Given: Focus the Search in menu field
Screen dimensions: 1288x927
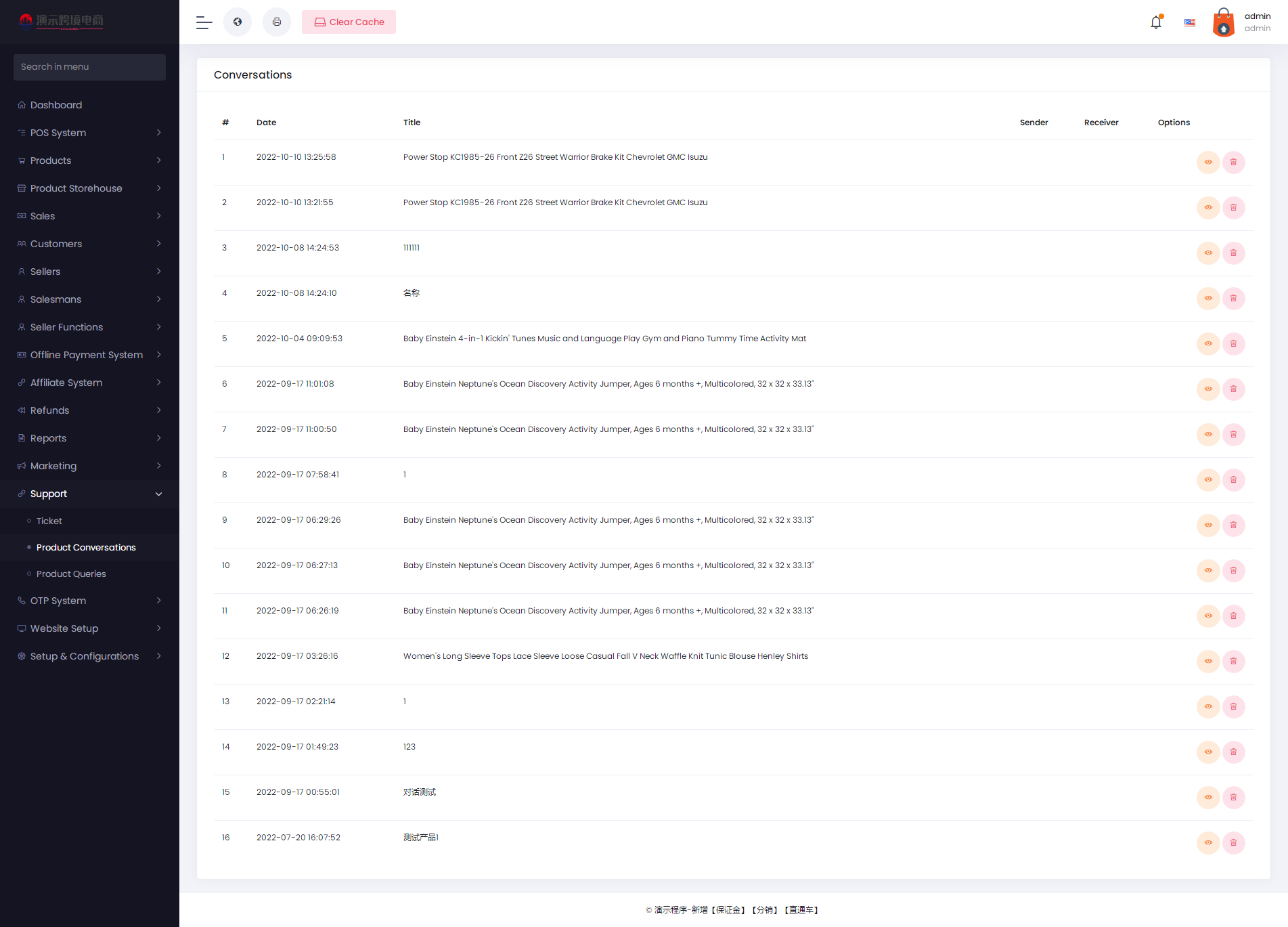Looking at the screenshot, I should tap(89, 67).
